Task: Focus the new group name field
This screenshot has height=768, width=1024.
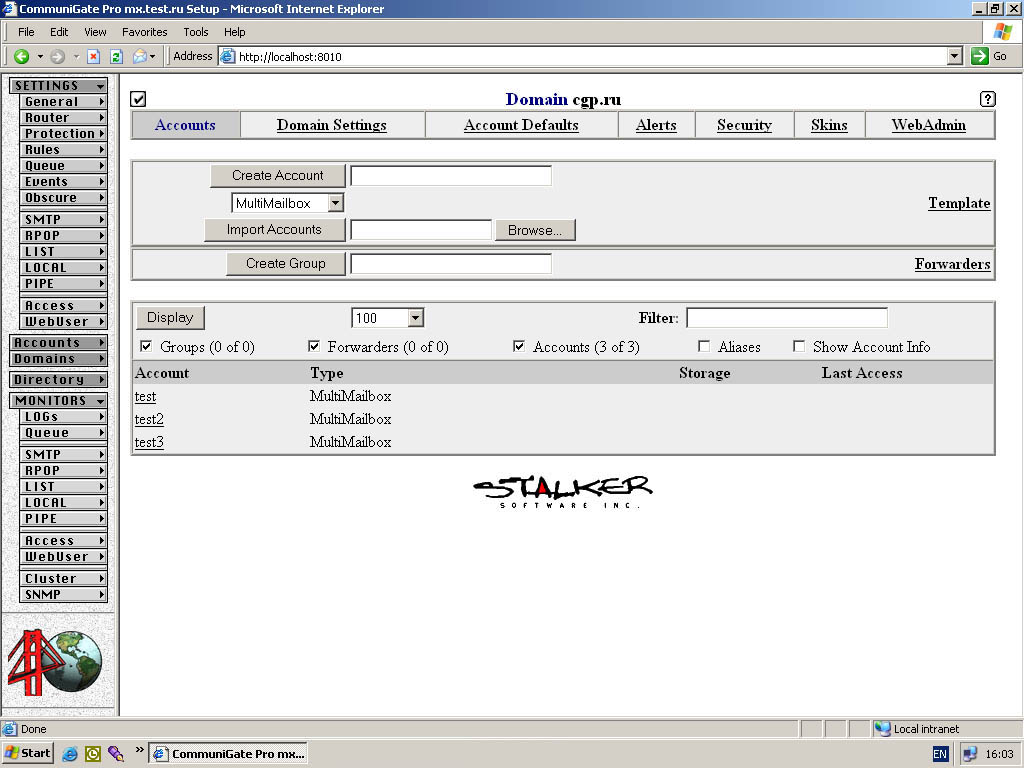Action: click(x=451, y=264)
